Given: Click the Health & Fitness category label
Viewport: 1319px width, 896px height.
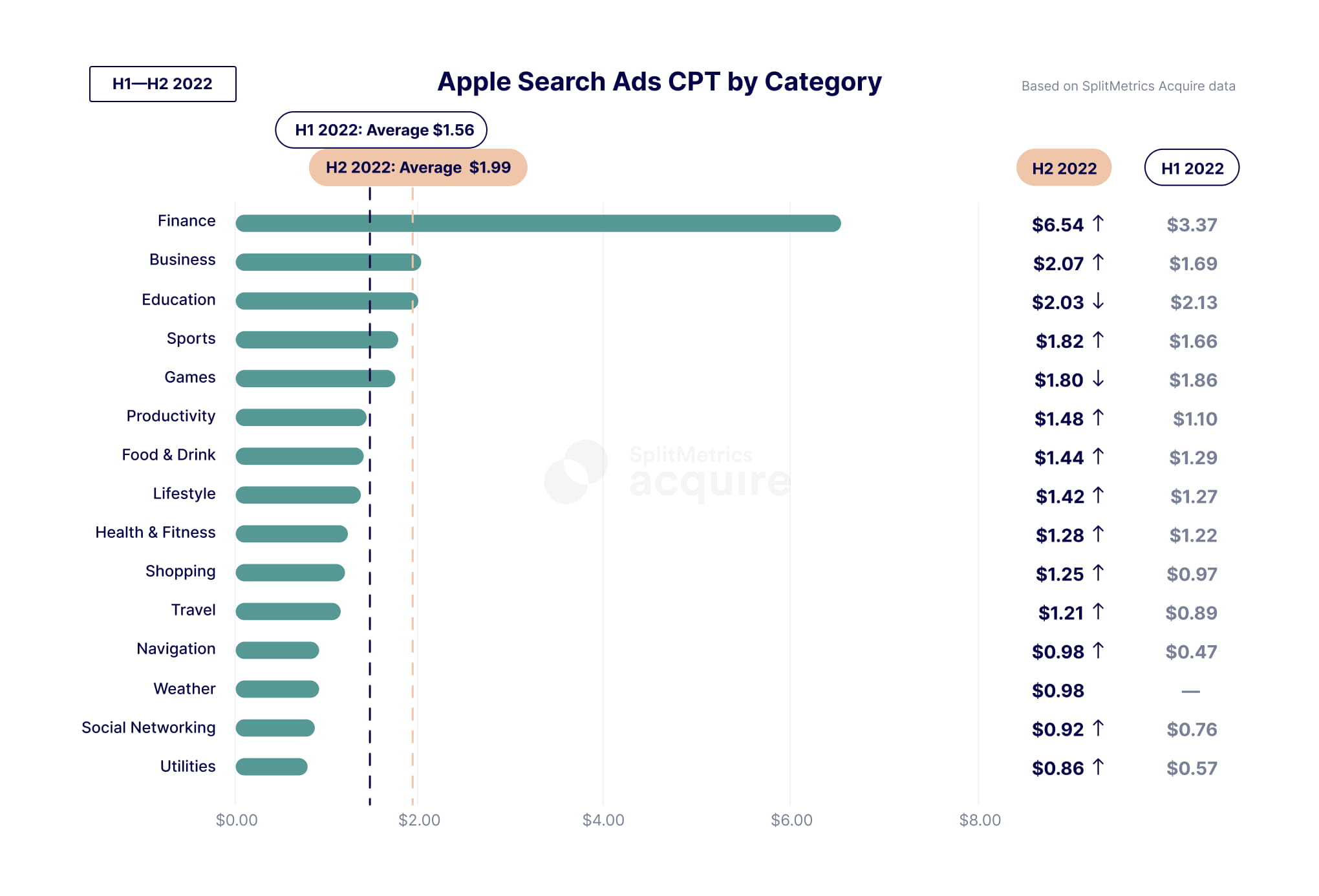Looking at the screenshot, I should 155,533.
